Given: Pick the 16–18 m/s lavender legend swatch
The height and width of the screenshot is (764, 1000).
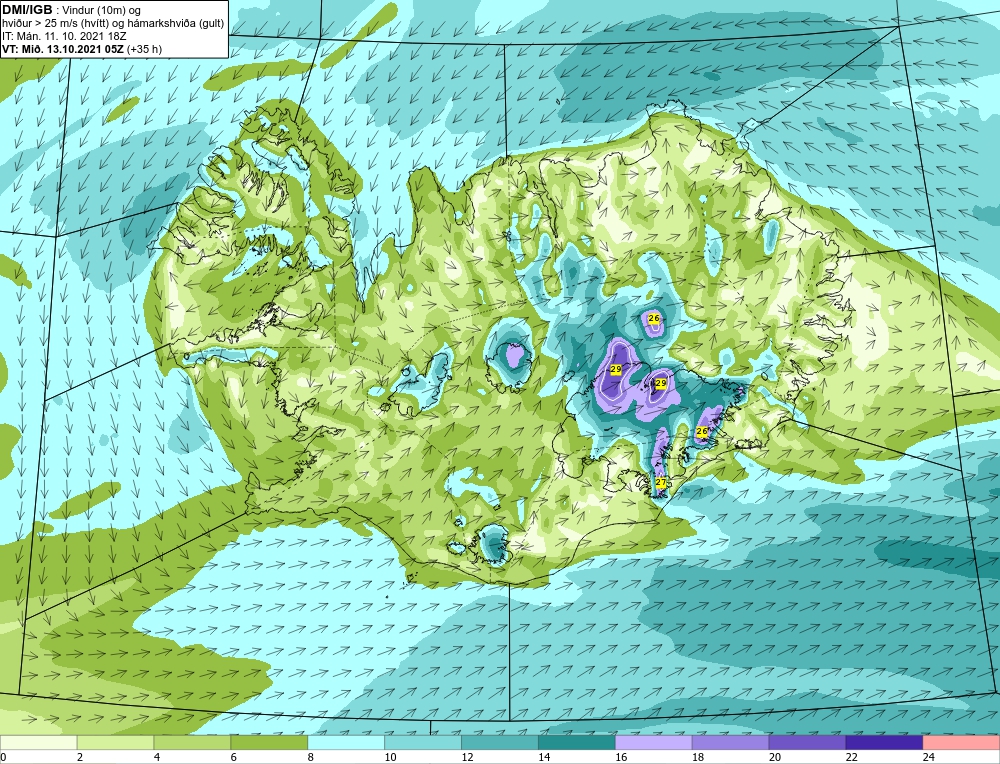Looking at the screenshot, I should pos(654,742).
